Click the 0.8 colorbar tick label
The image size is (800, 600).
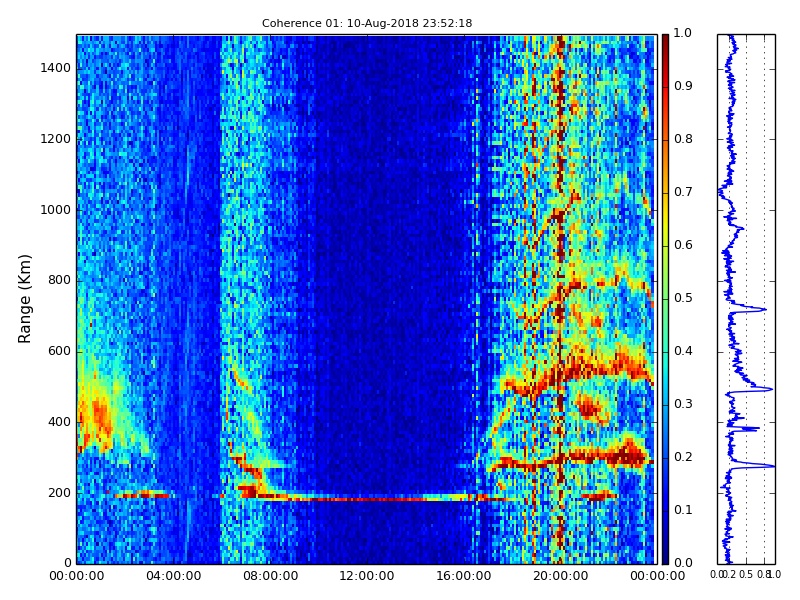pos(683,139)
